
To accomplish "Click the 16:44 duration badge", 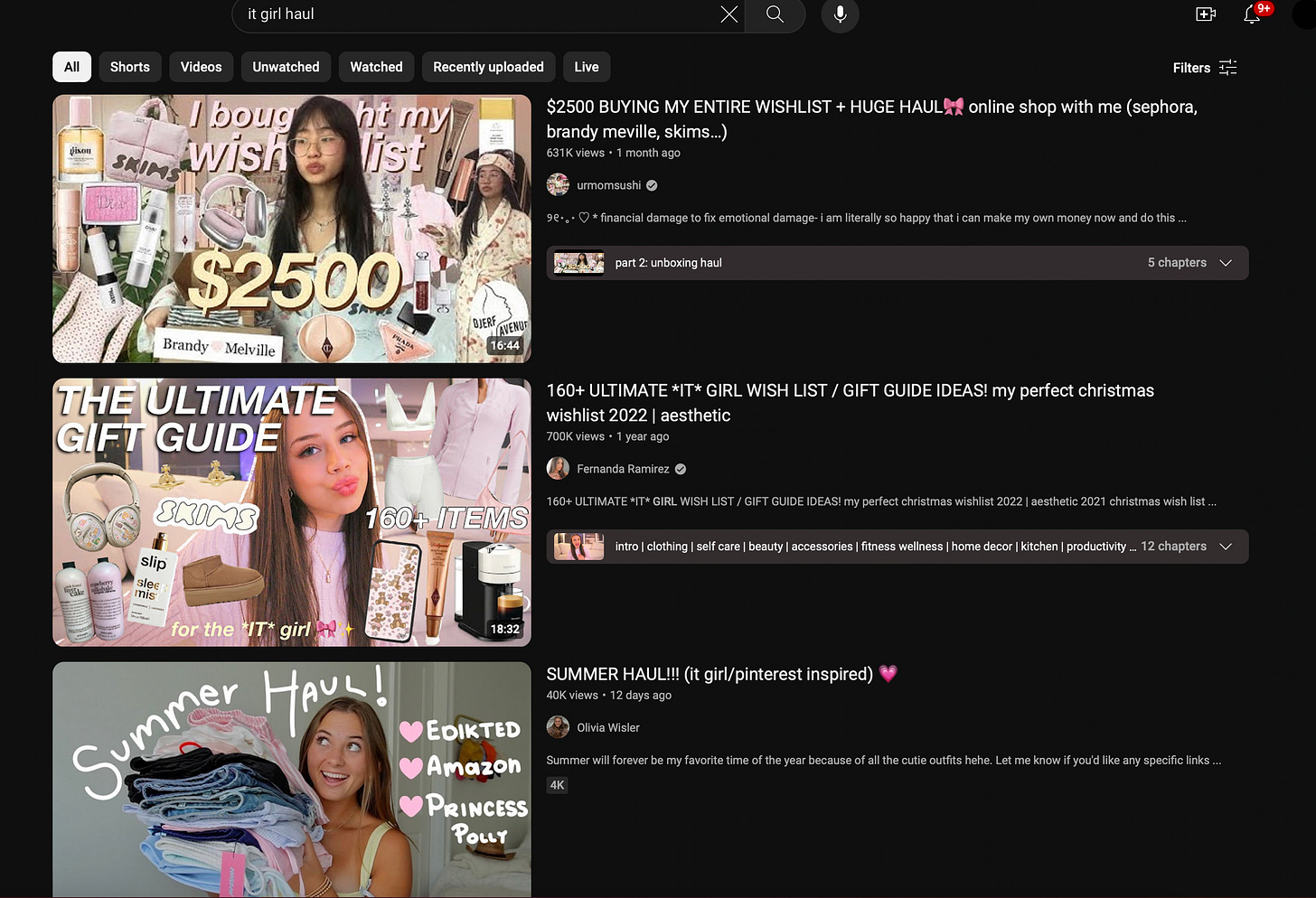I will coord(504,345).
